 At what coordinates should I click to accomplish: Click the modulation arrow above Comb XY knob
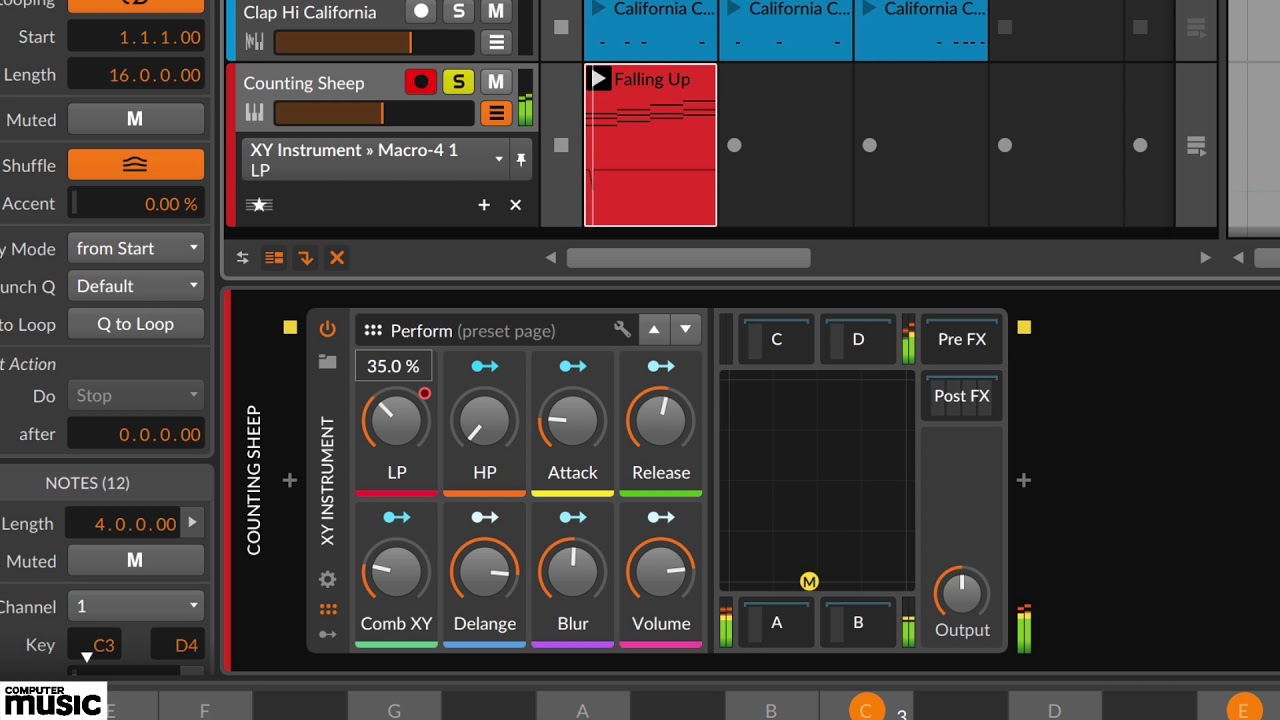click(396, 517)
